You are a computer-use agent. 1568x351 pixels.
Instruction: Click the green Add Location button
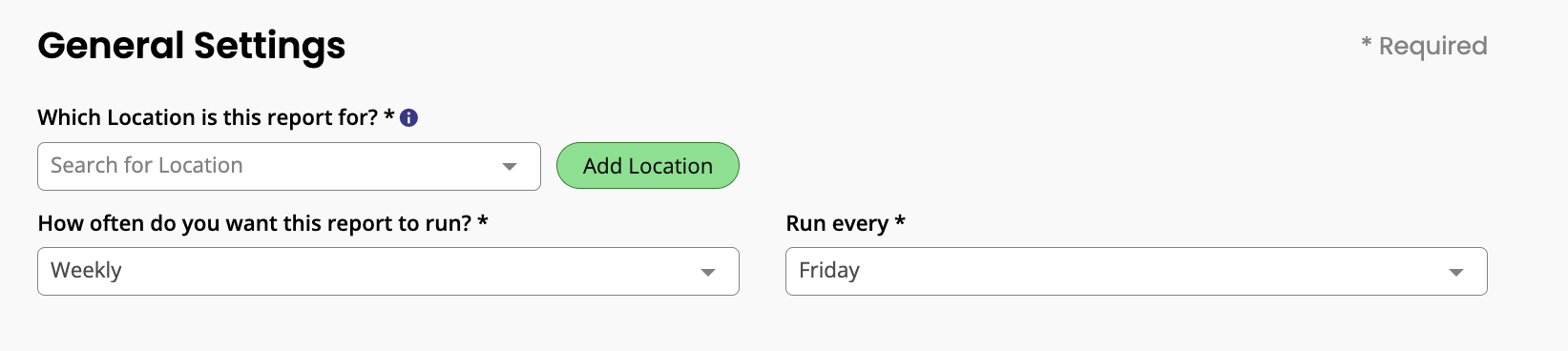tap(647, 166)
